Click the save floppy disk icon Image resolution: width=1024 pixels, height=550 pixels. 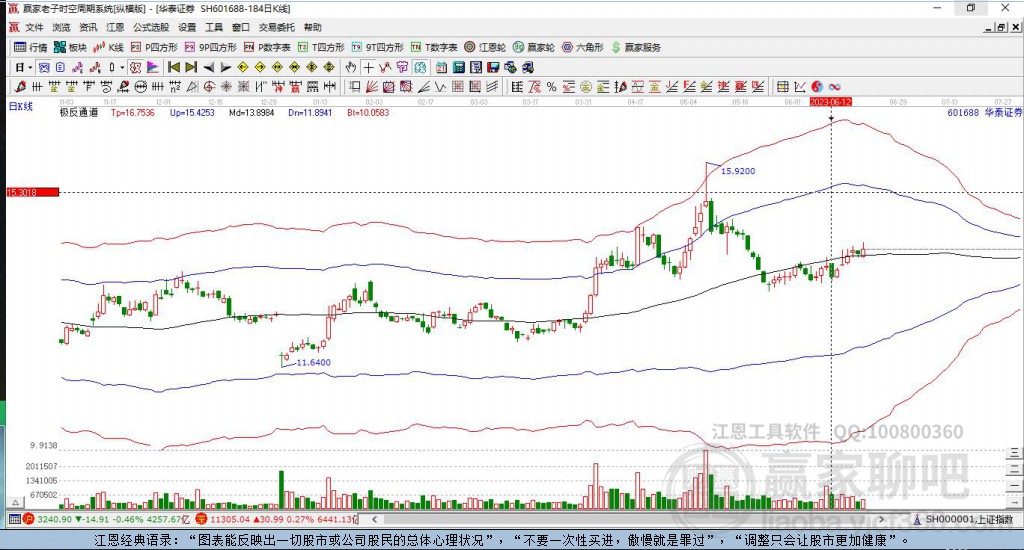click(493, 67)
